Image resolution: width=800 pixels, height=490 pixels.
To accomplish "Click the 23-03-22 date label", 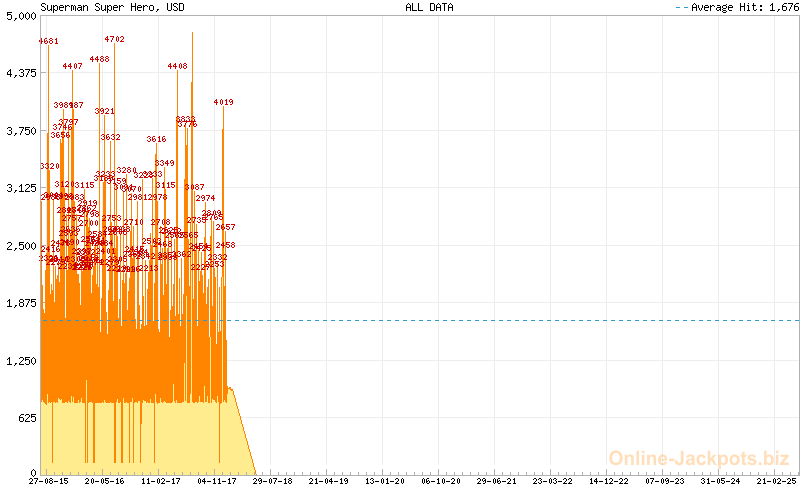I will tap(553, 481).
